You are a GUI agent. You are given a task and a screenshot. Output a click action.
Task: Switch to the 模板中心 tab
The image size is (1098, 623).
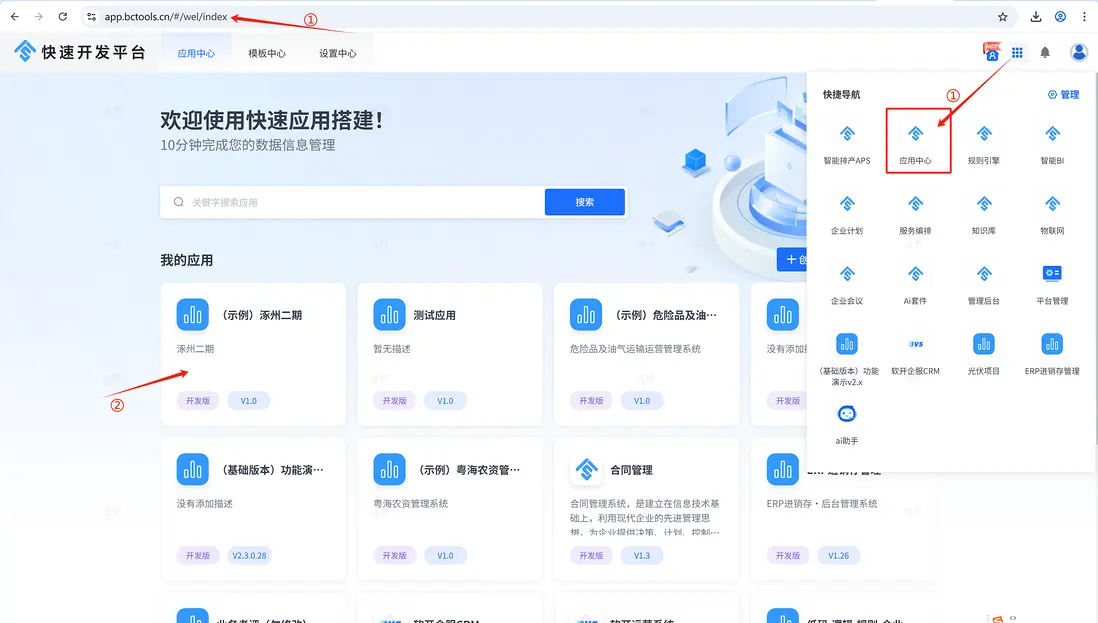click(x=266, y=55)
